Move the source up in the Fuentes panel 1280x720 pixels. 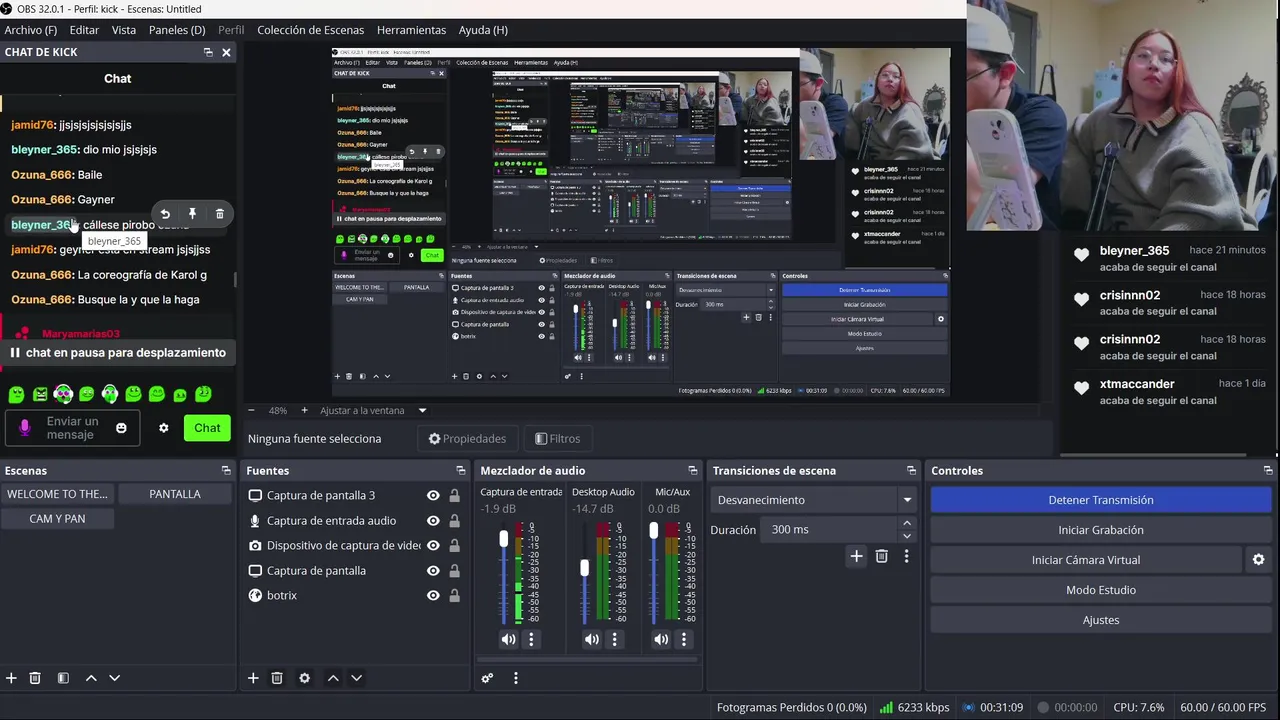click(333, 678)
